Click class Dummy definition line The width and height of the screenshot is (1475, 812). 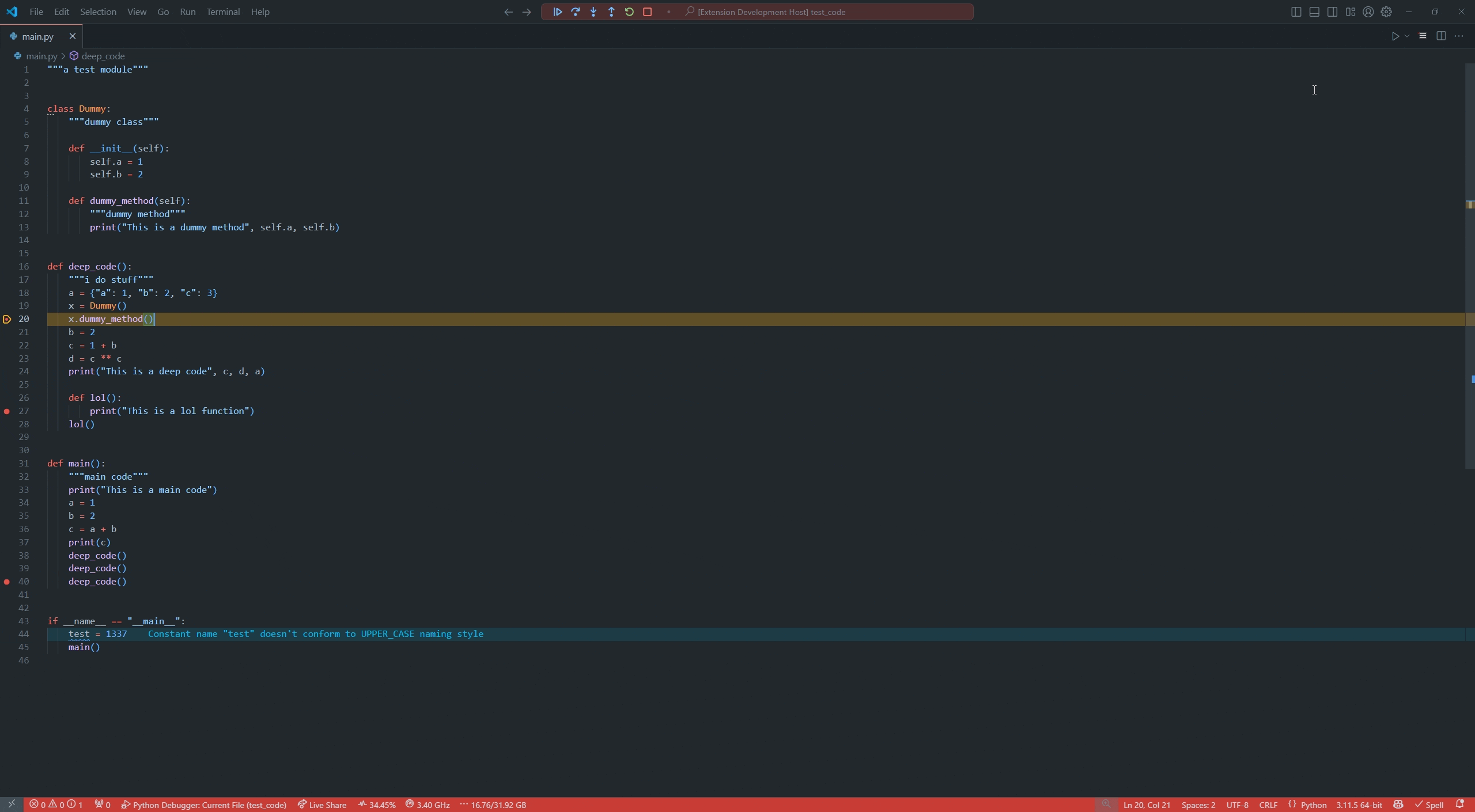79,109
